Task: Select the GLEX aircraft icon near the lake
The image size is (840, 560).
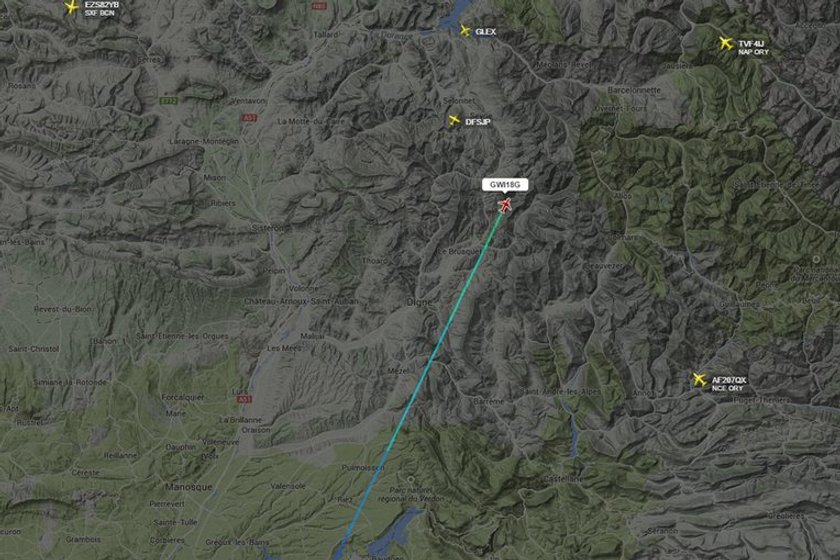Action: pos(465,31)
